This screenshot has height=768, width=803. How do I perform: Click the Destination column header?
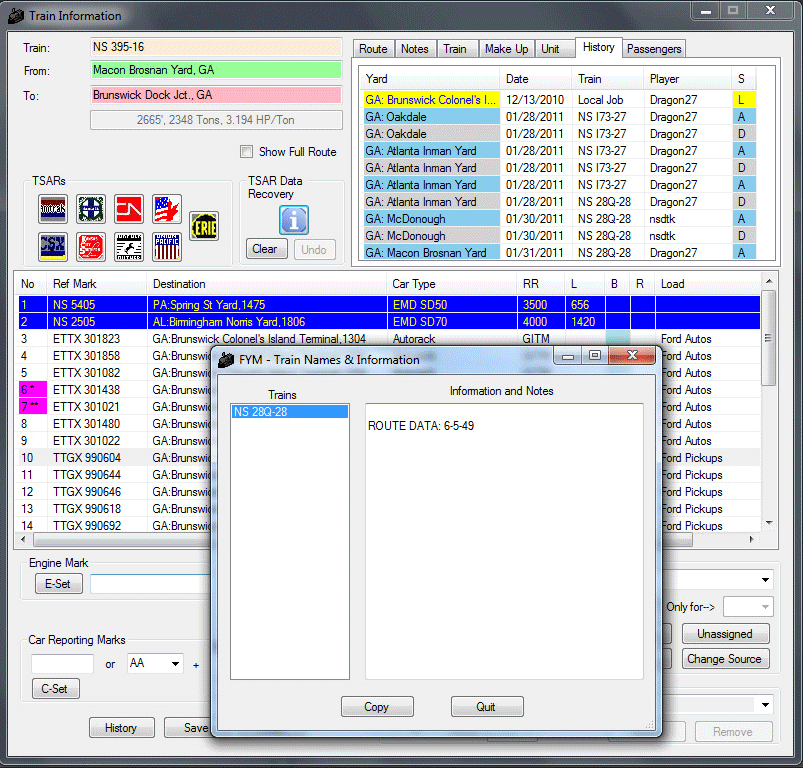tap(267, 284)
